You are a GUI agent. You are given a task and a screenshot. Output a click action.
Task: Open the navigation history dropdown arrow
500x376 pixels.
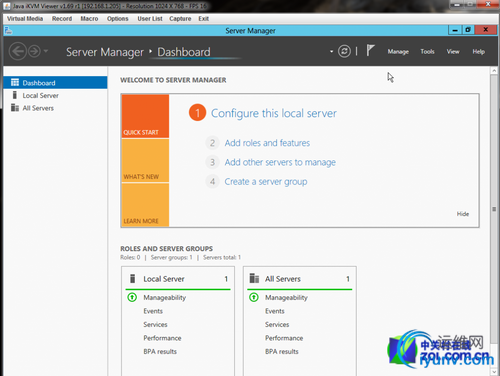pyautogui.click(x=46, y=51)
